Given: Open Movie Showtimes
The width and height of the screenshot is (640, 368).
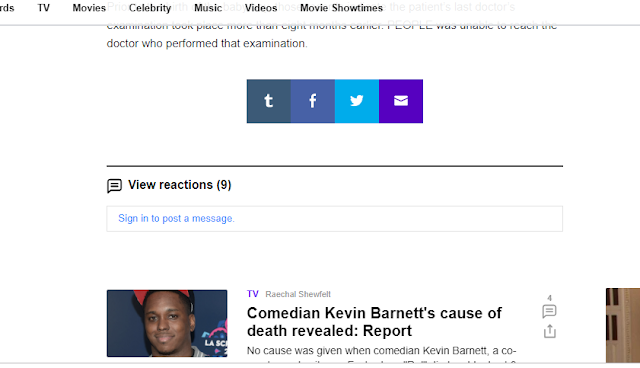Looking at the screenshot, I should point(341,8).
